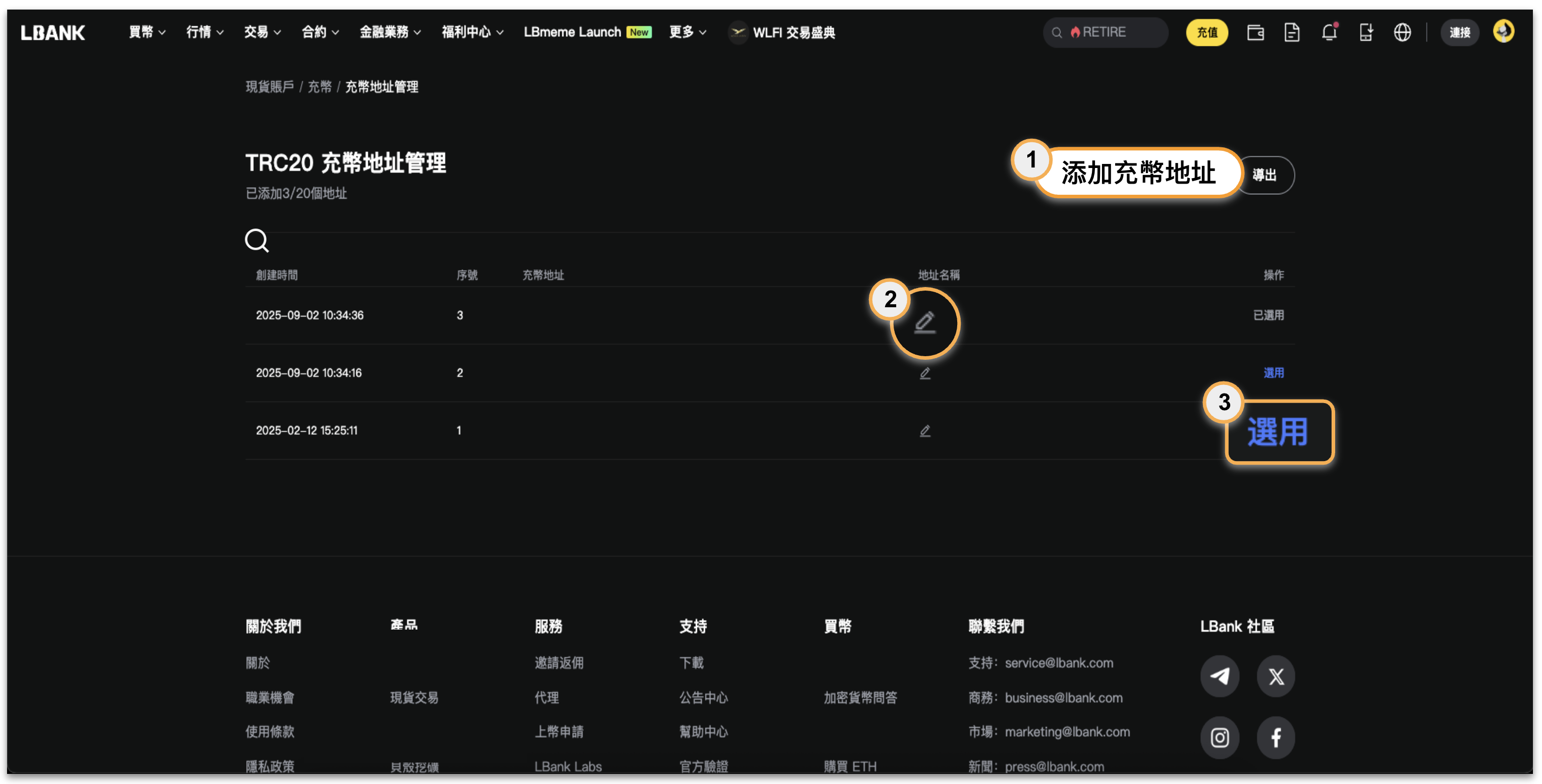The height and width of the screenshot is (784, 1542).
Task: Open notifications bell icon
Action: (1329, 32)
